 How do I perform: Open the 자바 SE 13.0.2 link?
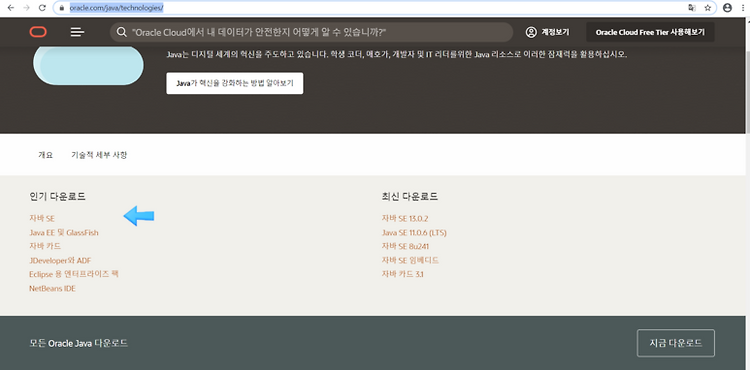click(405, 218)
